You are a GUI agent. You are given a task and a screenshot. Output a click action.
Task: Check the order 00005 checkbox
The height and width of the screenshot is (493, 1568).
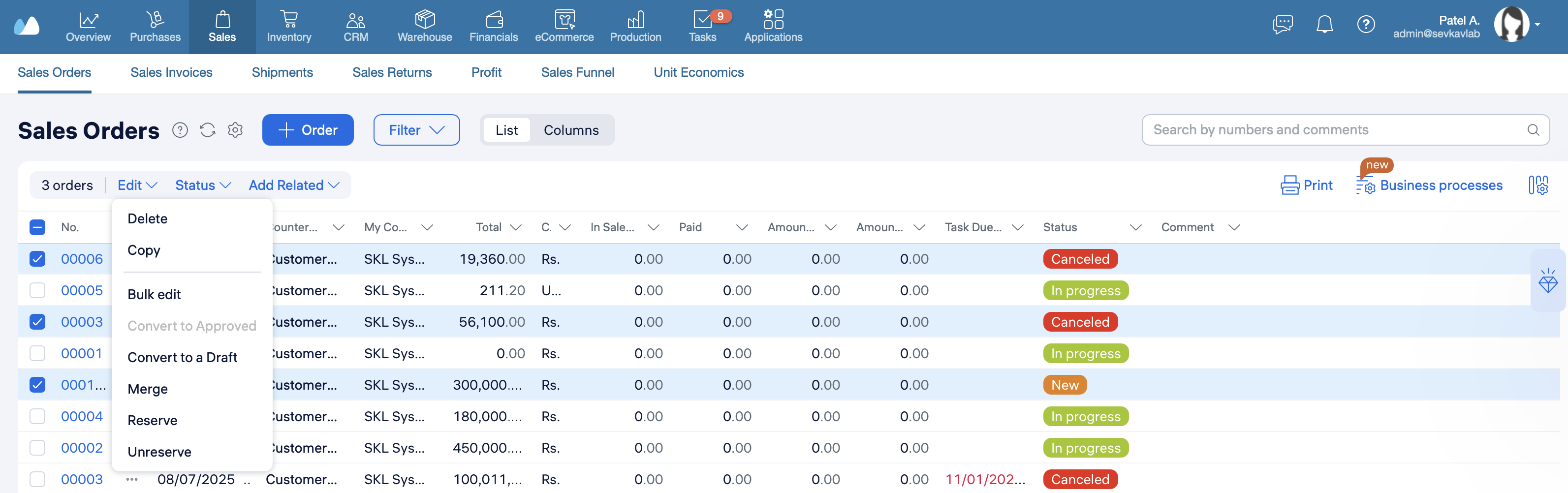coord(37,290)
